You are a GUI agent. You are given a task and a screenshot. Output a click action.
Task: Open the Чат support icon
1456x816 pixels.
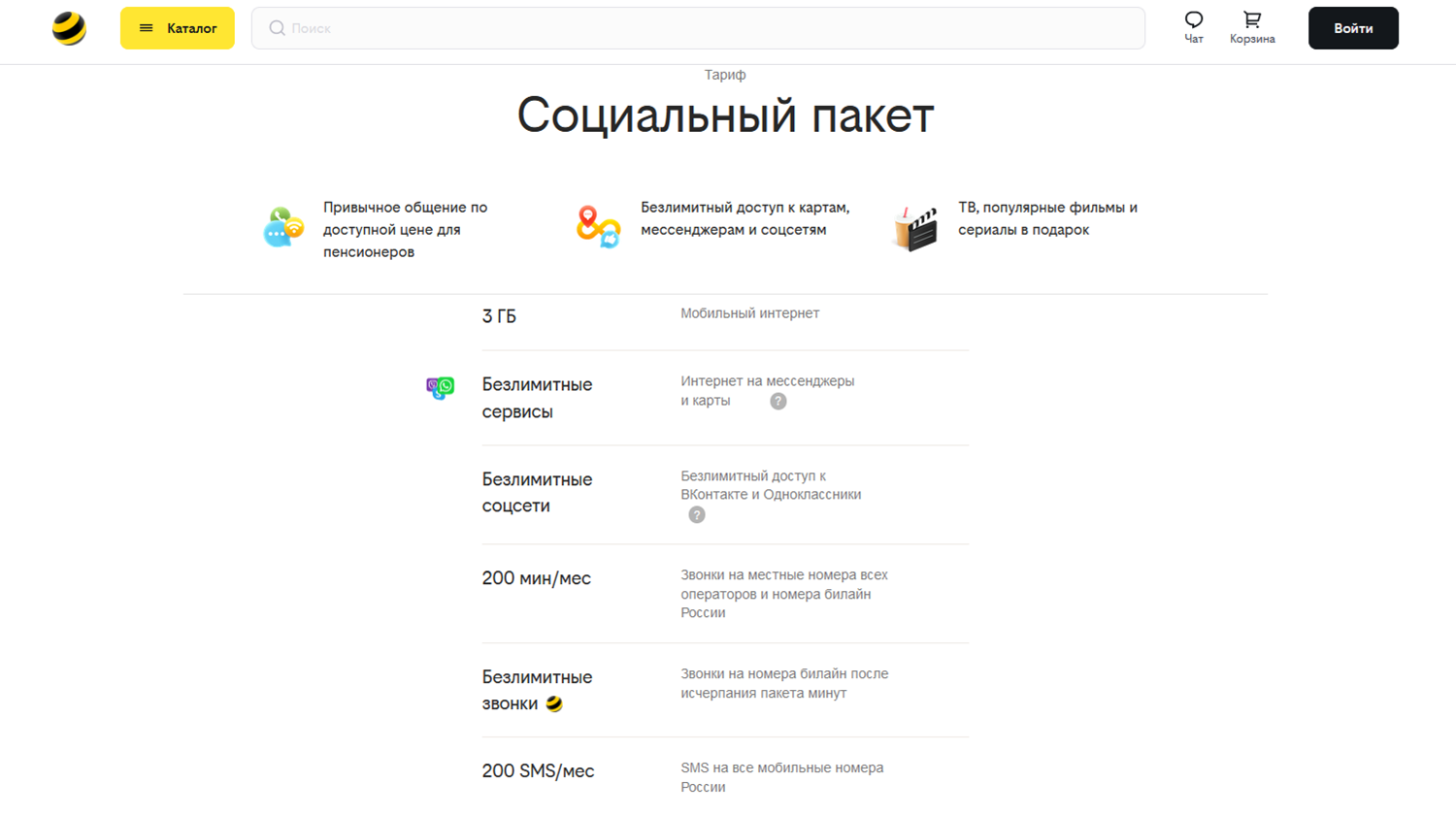[x=1194, y=27]
